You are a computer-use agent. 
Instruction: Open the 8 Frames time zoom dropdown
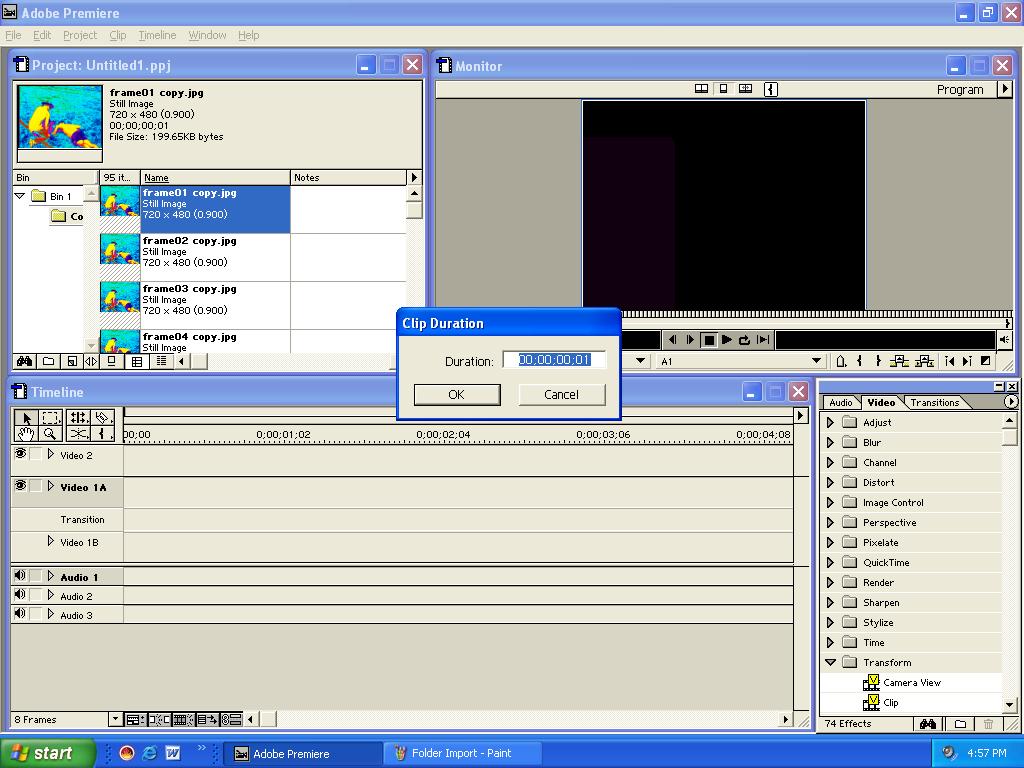(x=115, y=720)
